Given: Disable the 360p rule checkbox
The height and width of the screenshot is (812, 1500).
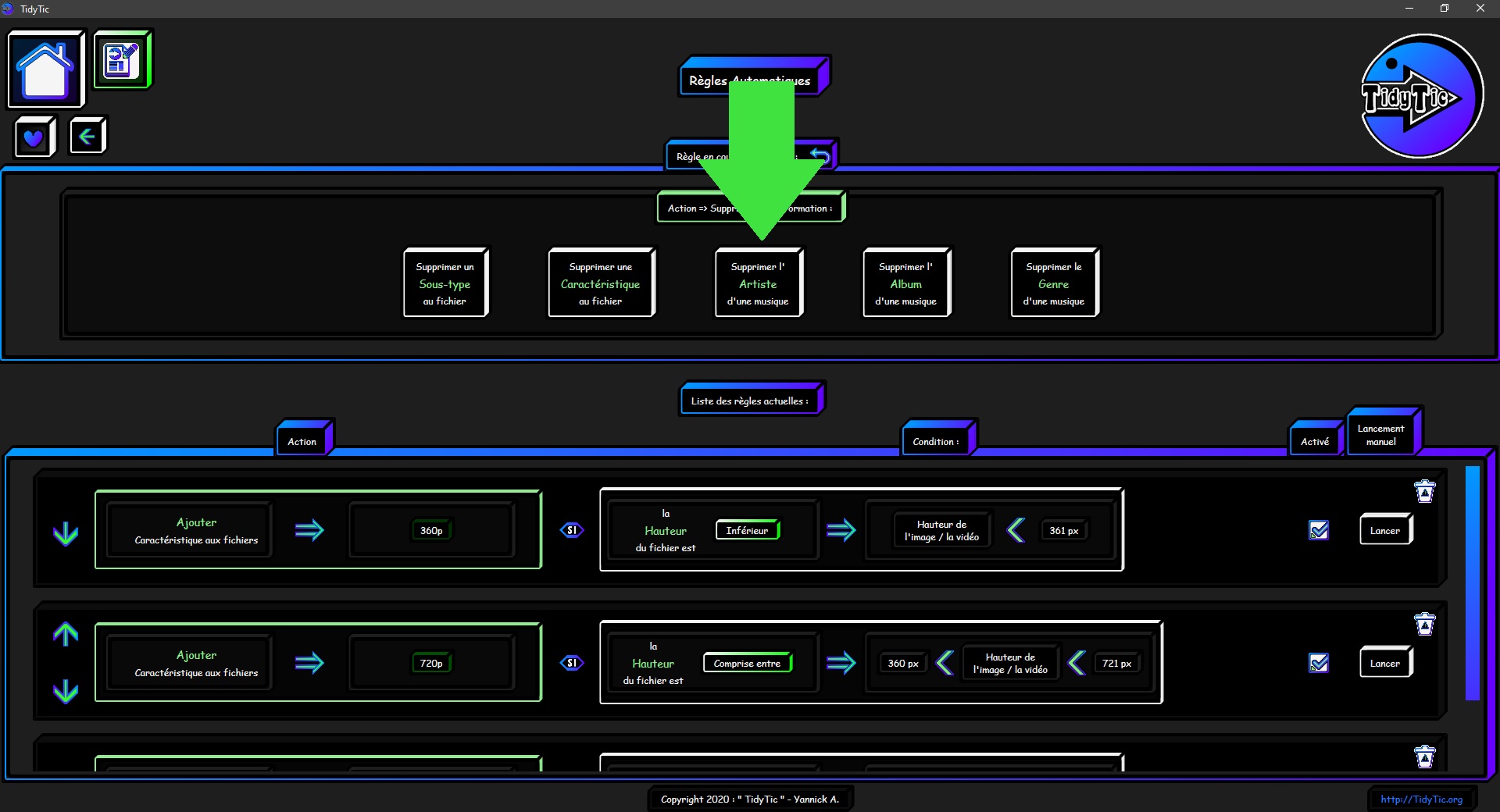Looking at the screenshot, I should (x=1319, y=530).
